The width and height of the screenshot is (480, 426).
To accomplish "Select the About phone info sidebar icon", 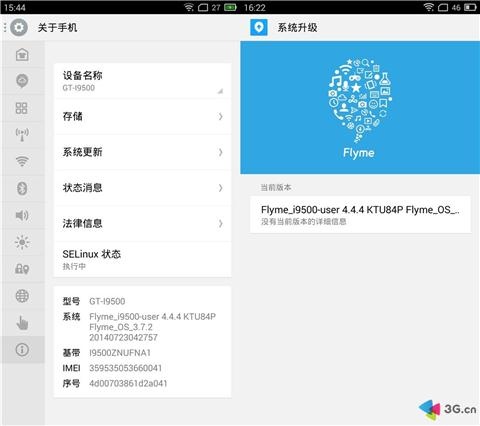I will click(22, 349).
